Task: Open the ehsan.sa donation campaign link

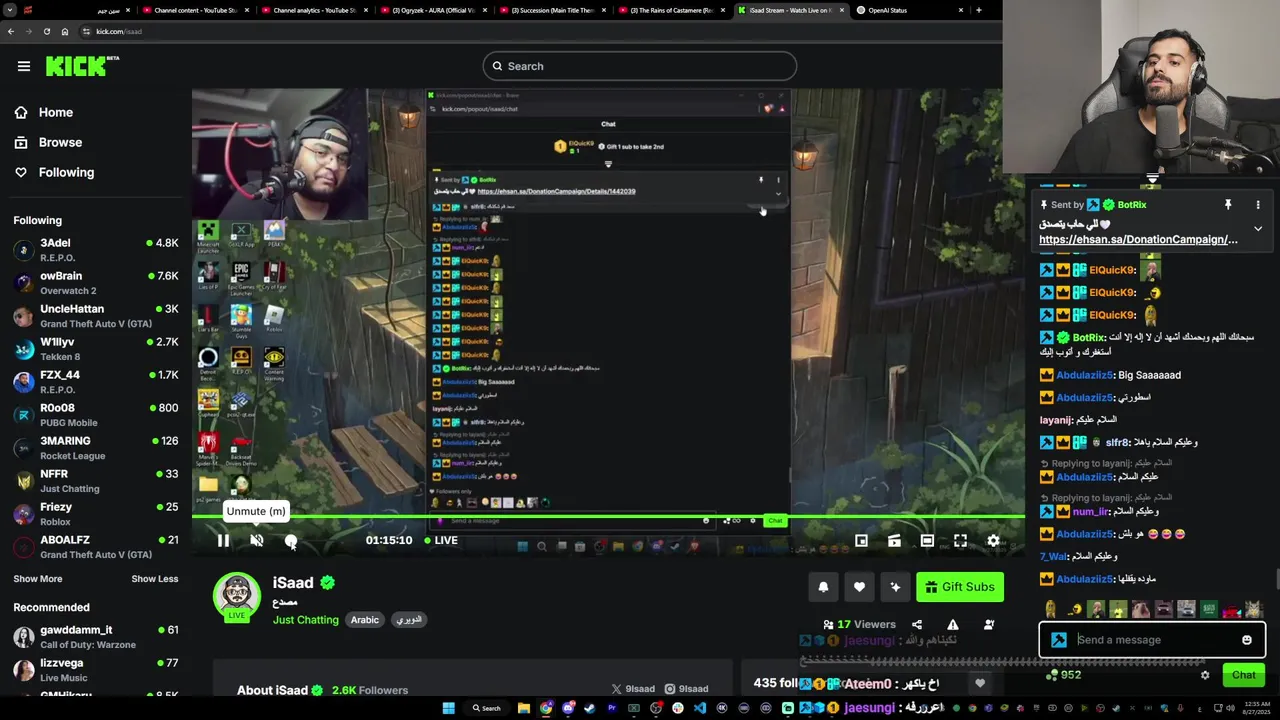Action: [x=1138, y=240]
